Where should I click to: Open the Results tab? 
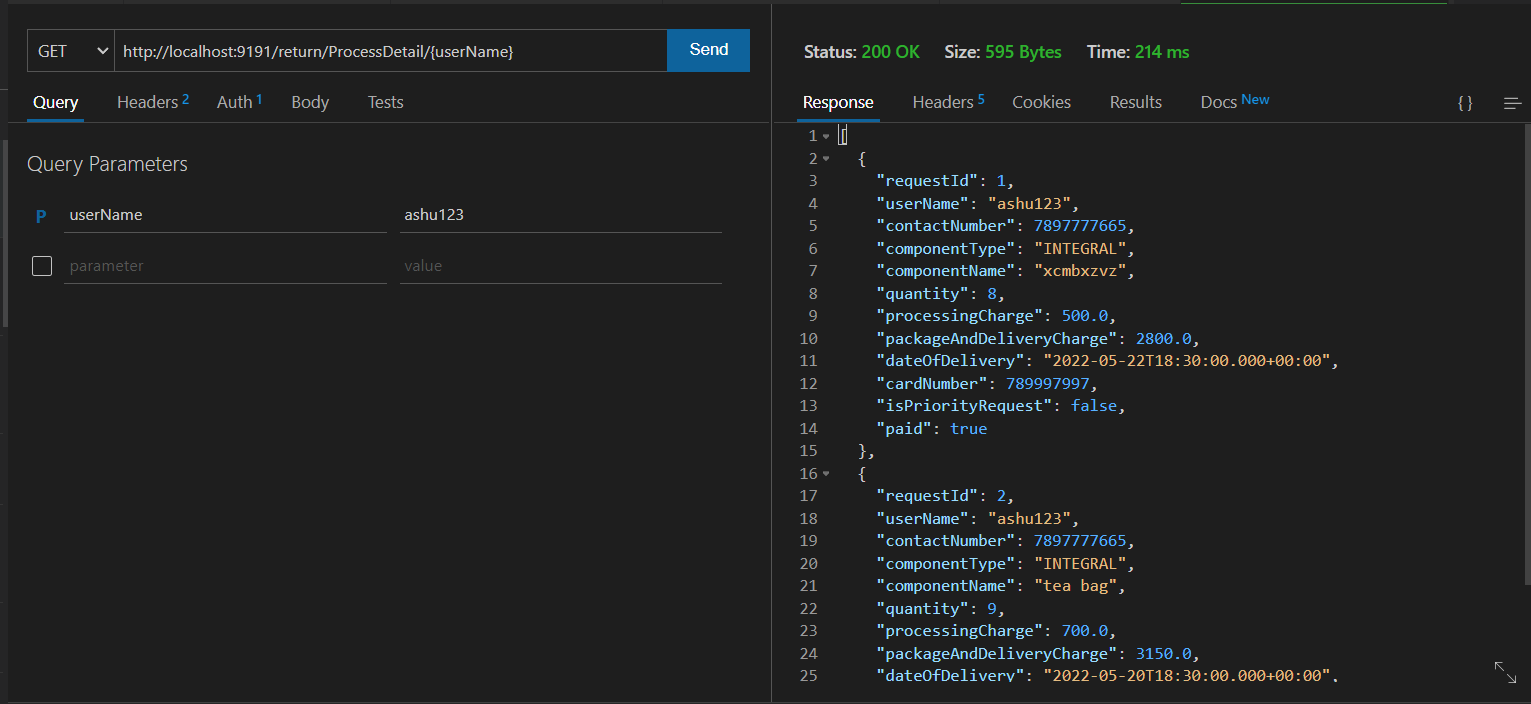[1135, 102]
